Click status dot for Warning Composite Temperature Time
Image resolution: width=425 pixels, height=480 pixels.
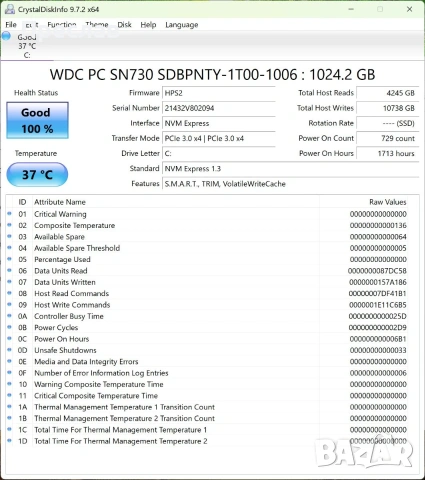tap(9, 384)
